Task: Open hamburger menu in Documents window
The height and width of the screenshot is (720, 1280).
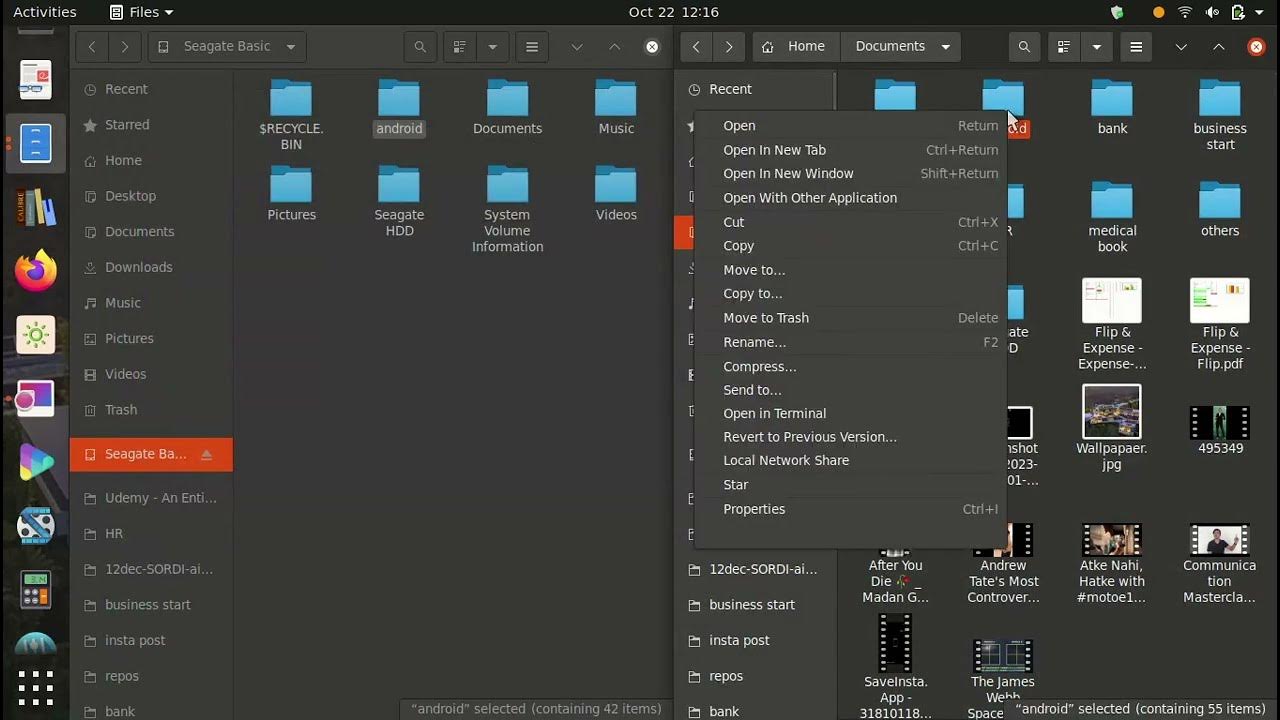Action: 1136,46
